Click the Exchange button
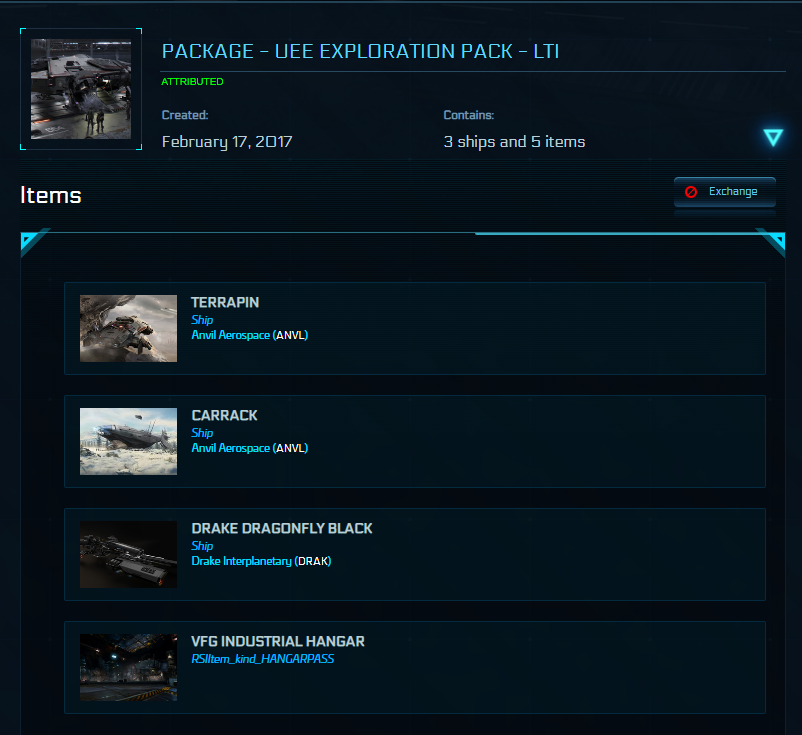The image size is (802, 735). pos(724,192)
